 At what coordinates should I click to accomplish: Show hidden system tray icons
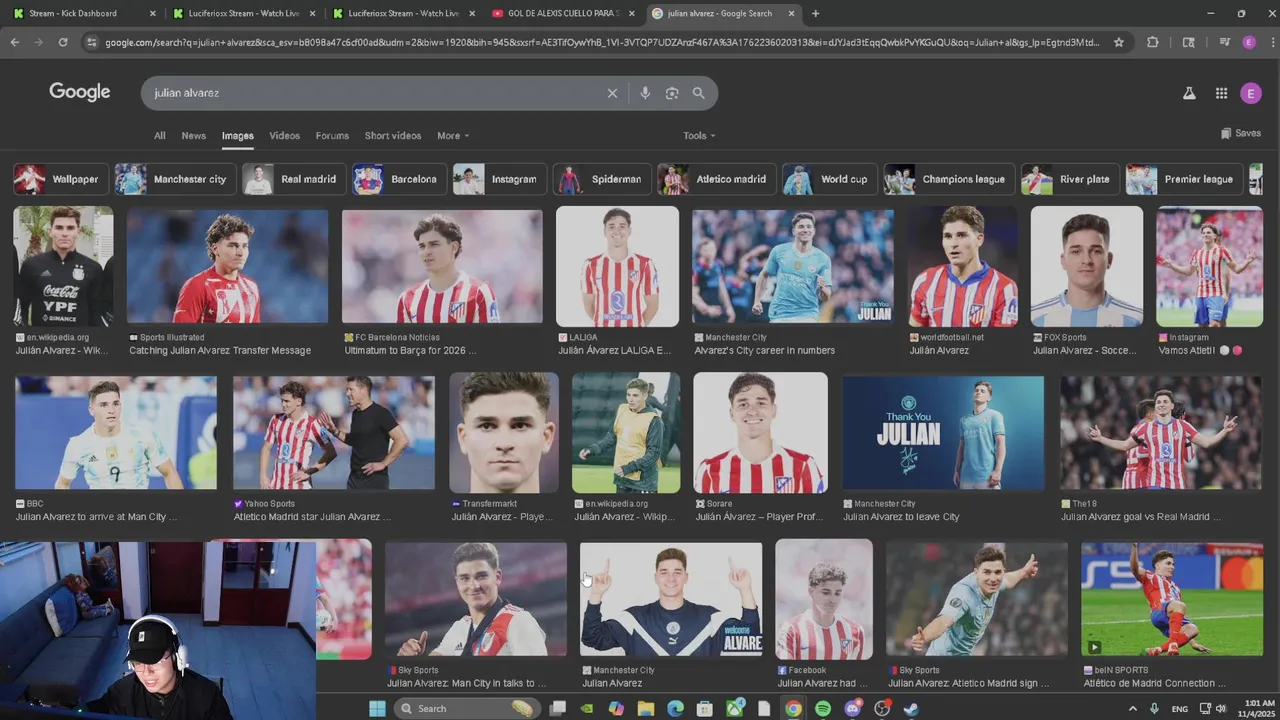tap(1133, 708)
